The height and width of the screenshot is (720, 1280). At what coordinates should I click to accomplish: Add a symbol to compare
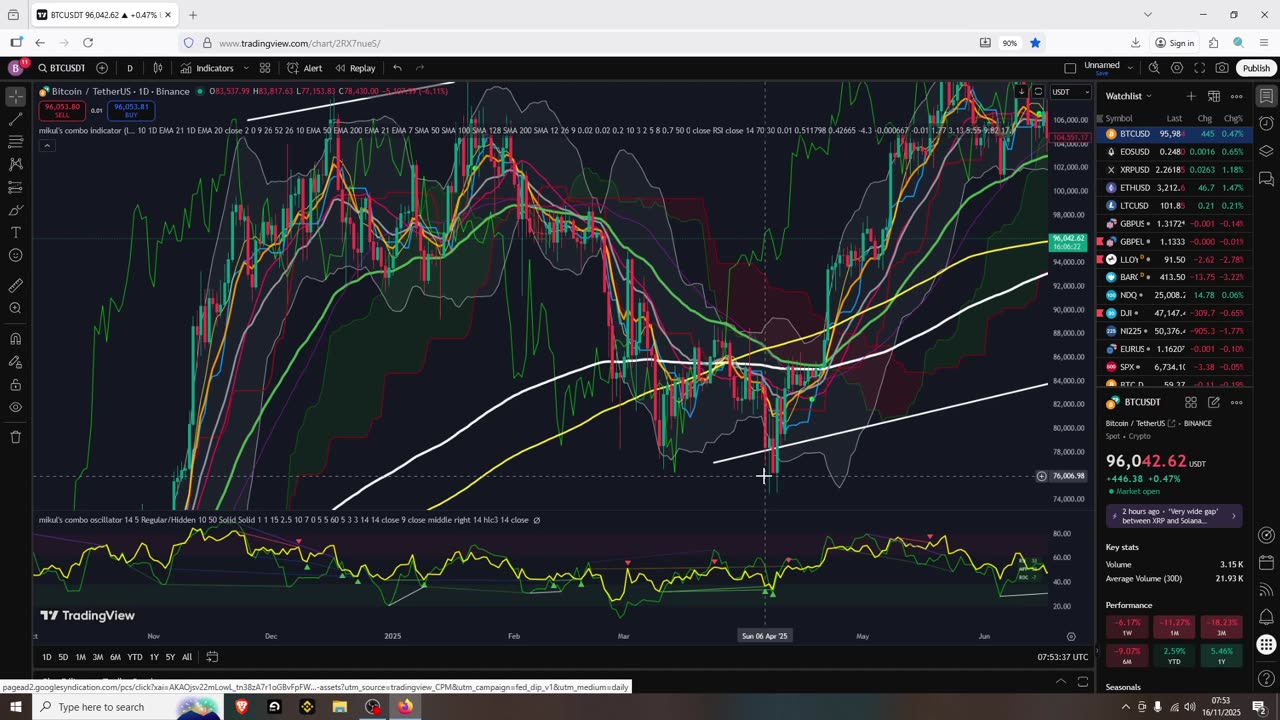pyautogui.click(x=102, y=68)
